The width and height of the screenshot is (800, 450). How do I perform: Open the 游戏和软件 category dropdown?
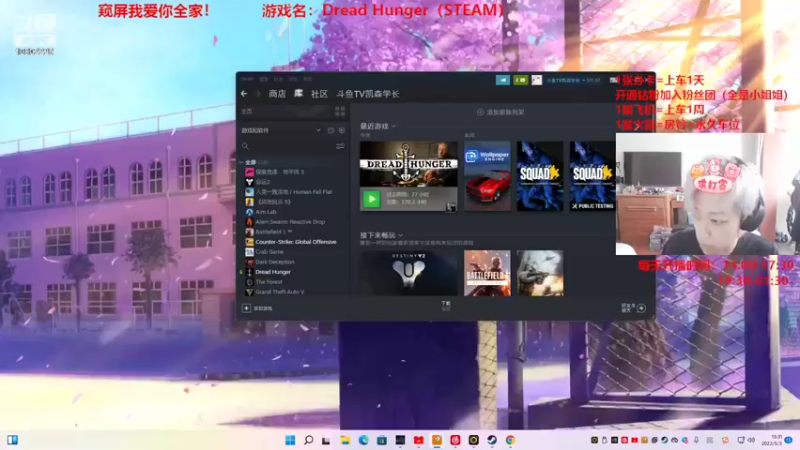pyautogui.click(x=318, y=131)
